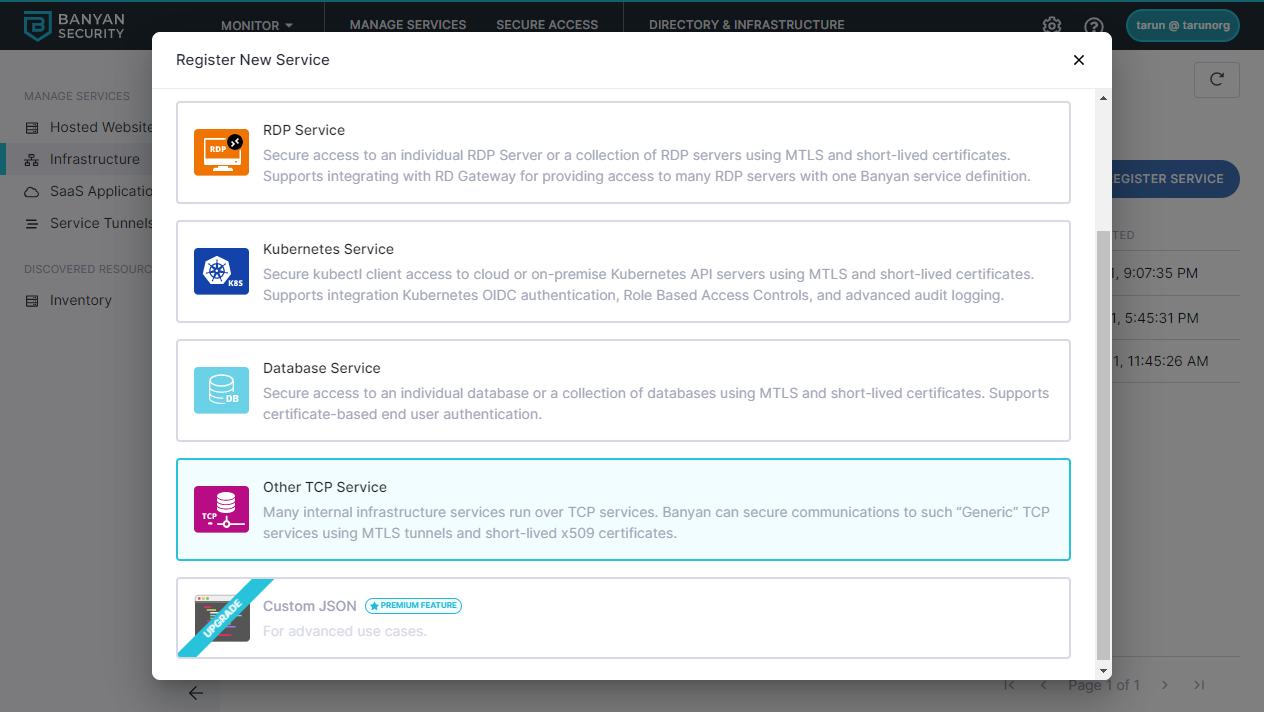Click the Premium Feature badge
The height and width of the screenshot is (712, 1264).
click(413, 606)
